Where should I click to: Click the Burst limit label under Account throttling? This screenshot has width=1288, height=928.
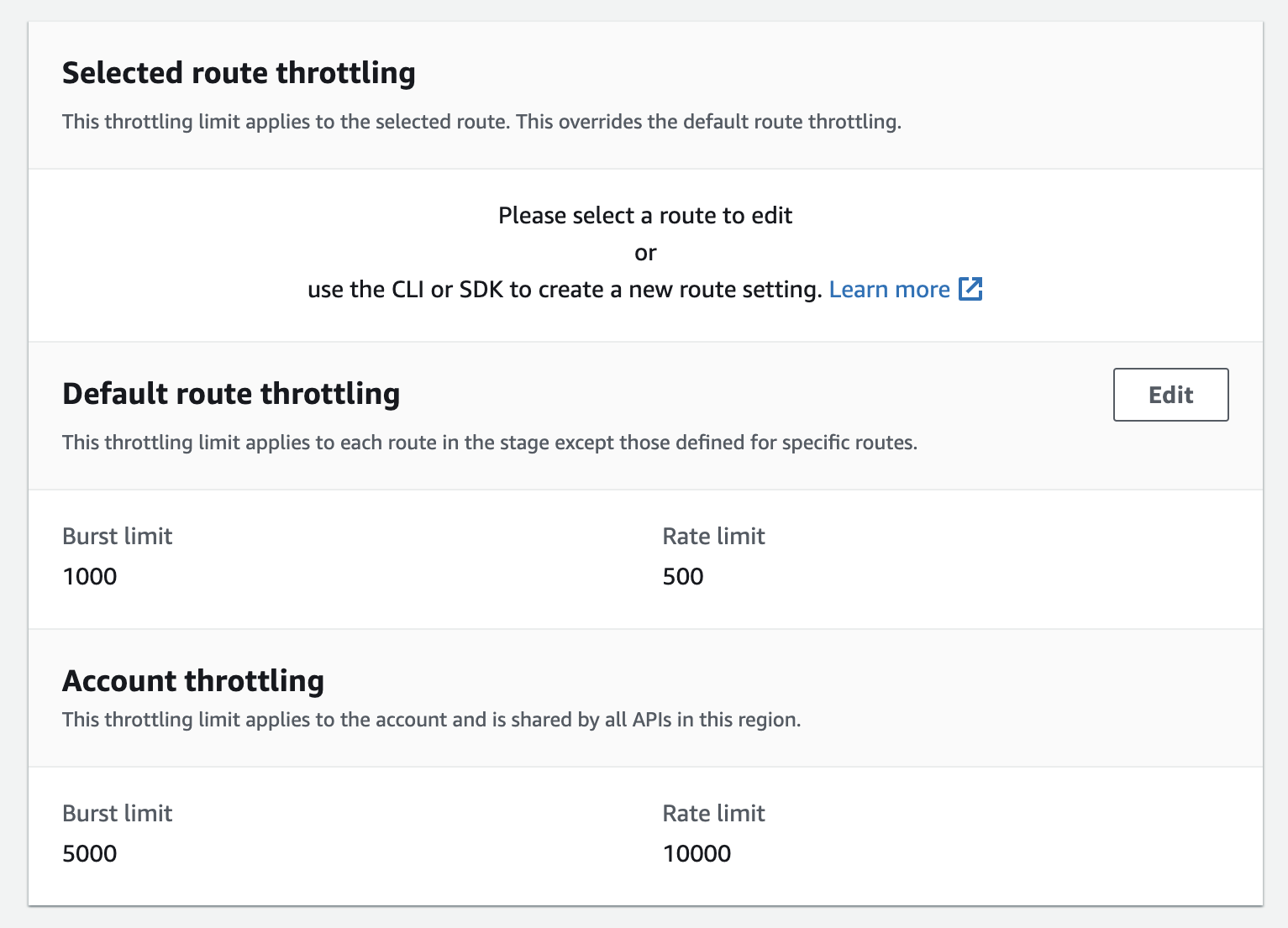point(118,814)
